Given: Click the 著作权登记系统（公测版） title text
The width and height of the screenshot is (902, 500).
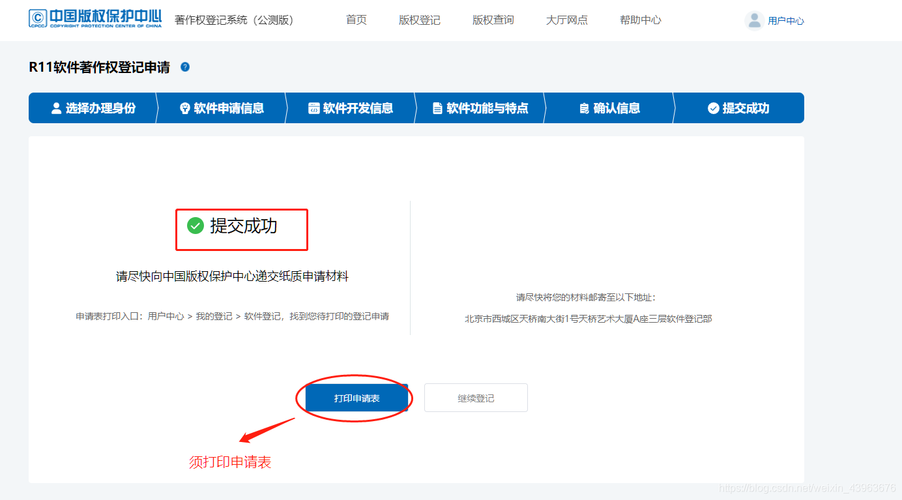Looking at the screenshot, I should coord(234,20).
